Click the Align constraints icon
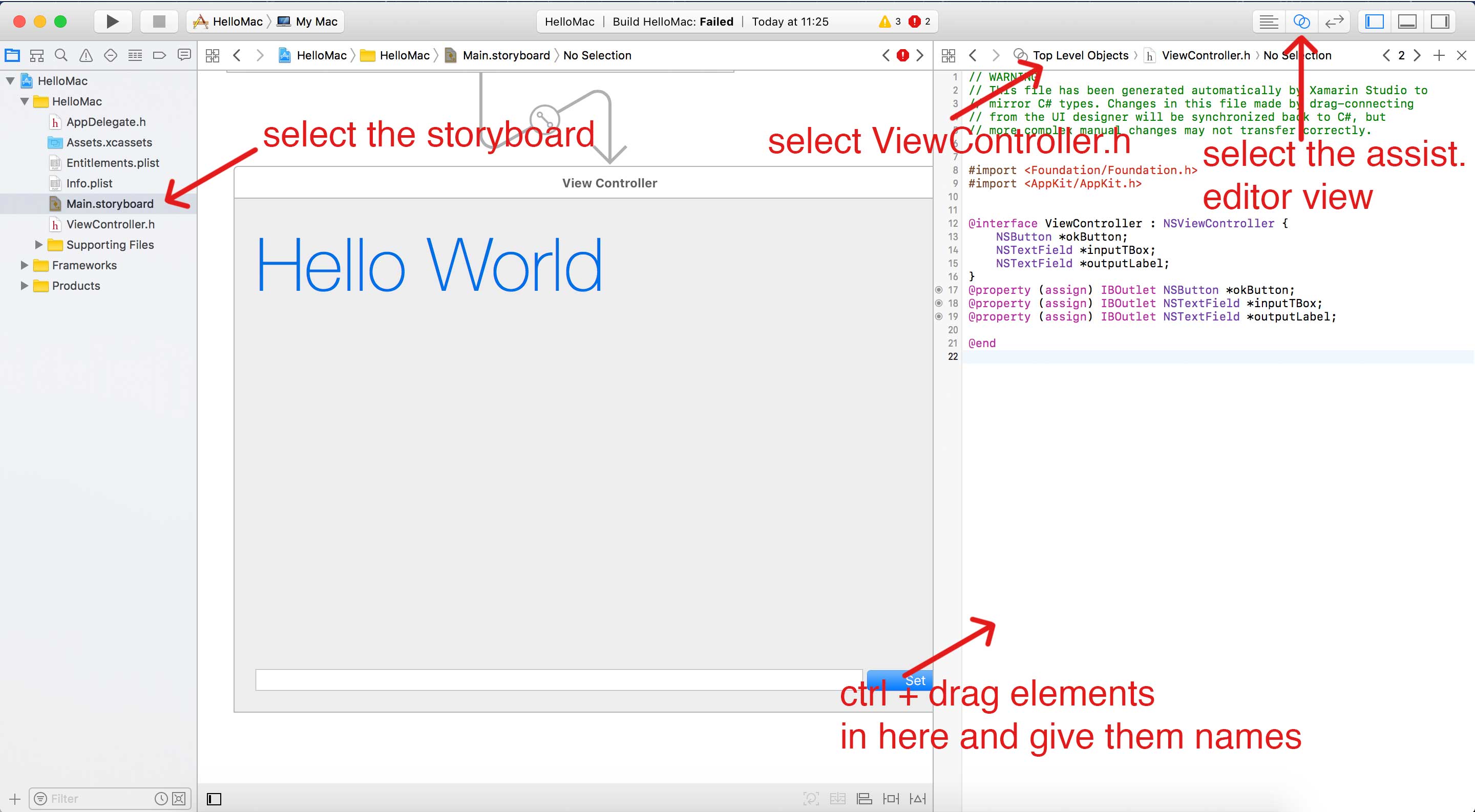This screenshot has height=812, width=1475. [864, 798]
